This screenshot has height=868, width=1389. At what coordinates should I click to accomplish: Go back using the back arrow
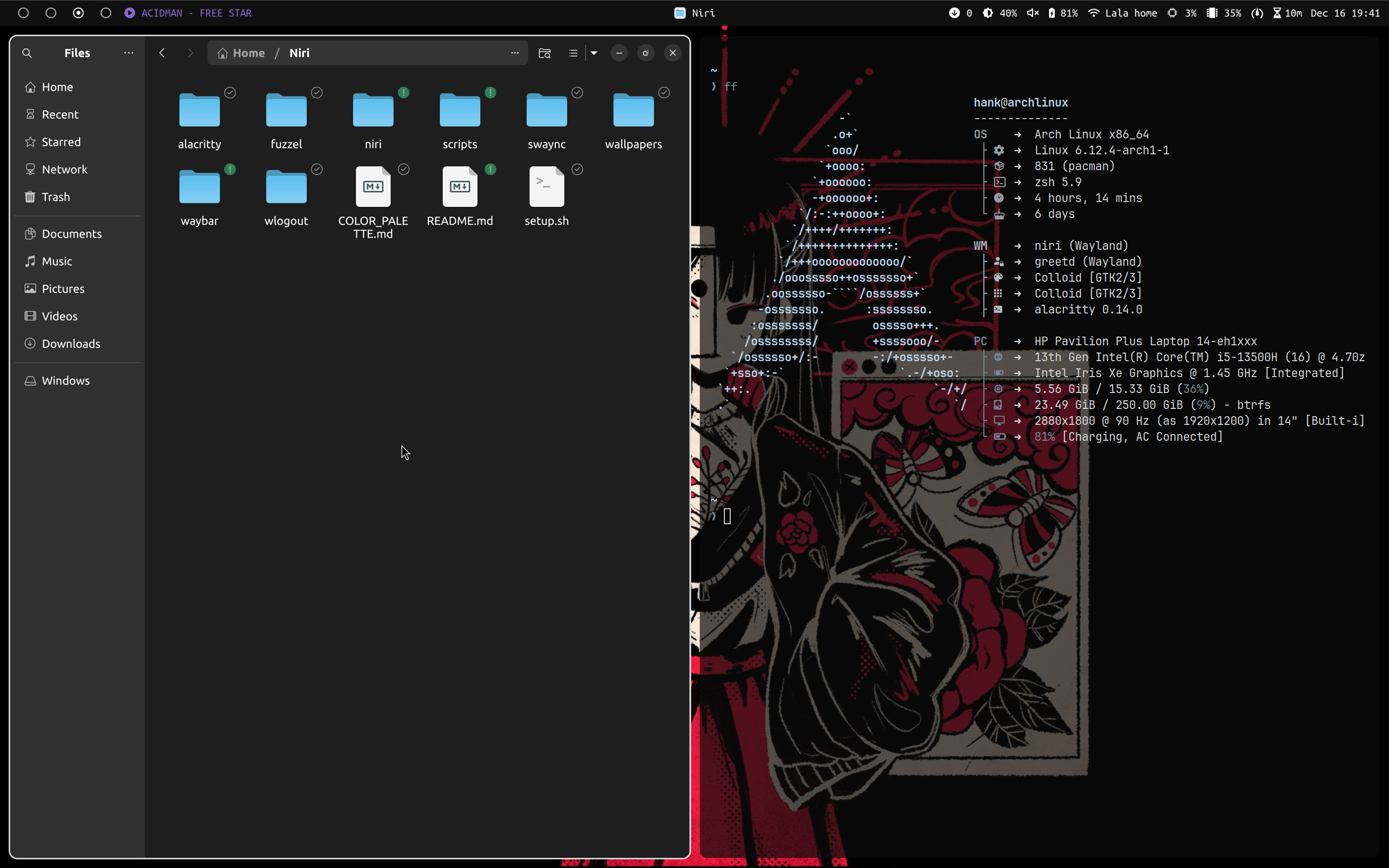click(x=163, y=53)
